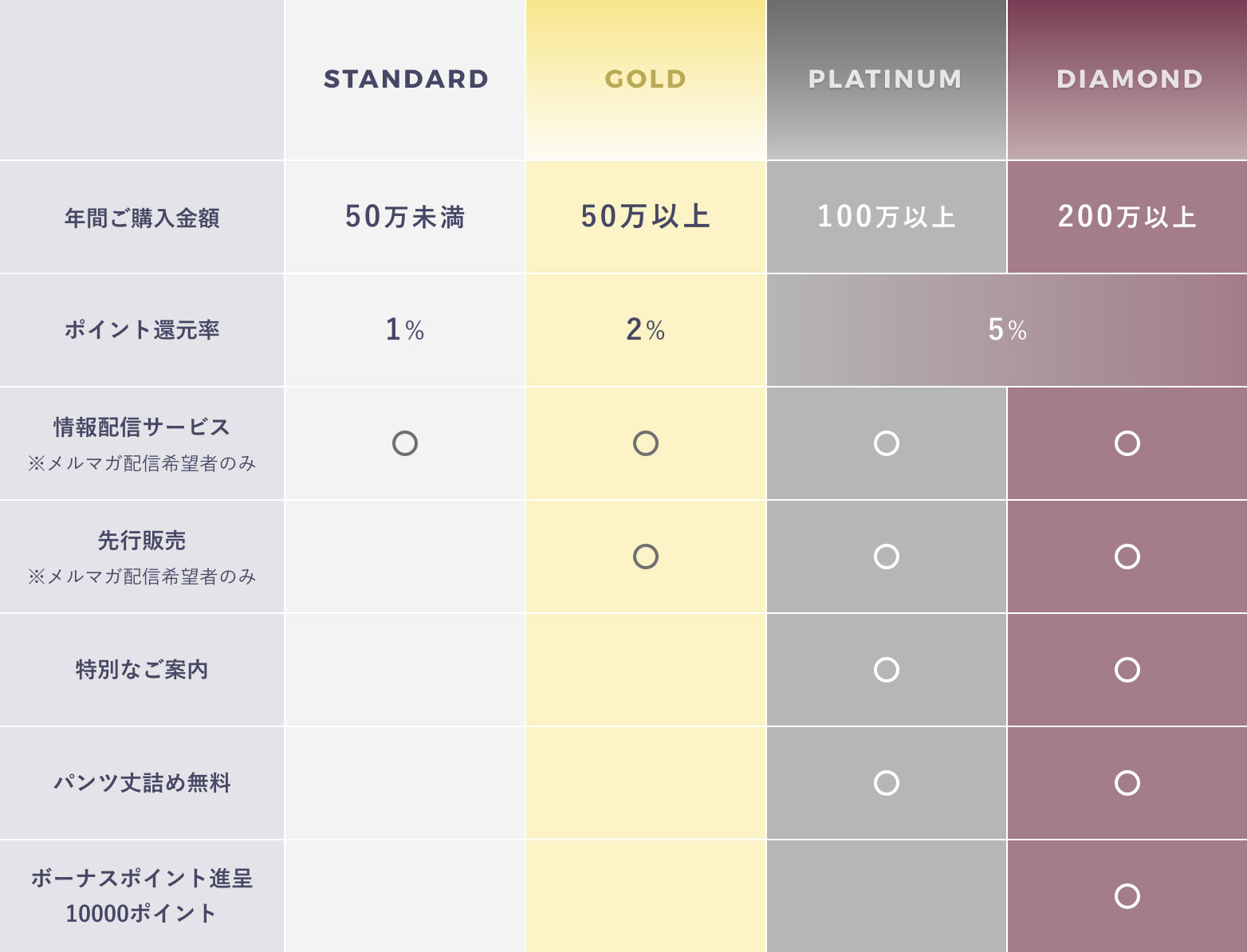Click the 200万以上 Diamond amount cell
Image resolution: width=1247 pixels, height=952 pixels.
[x=1127, y=217]
